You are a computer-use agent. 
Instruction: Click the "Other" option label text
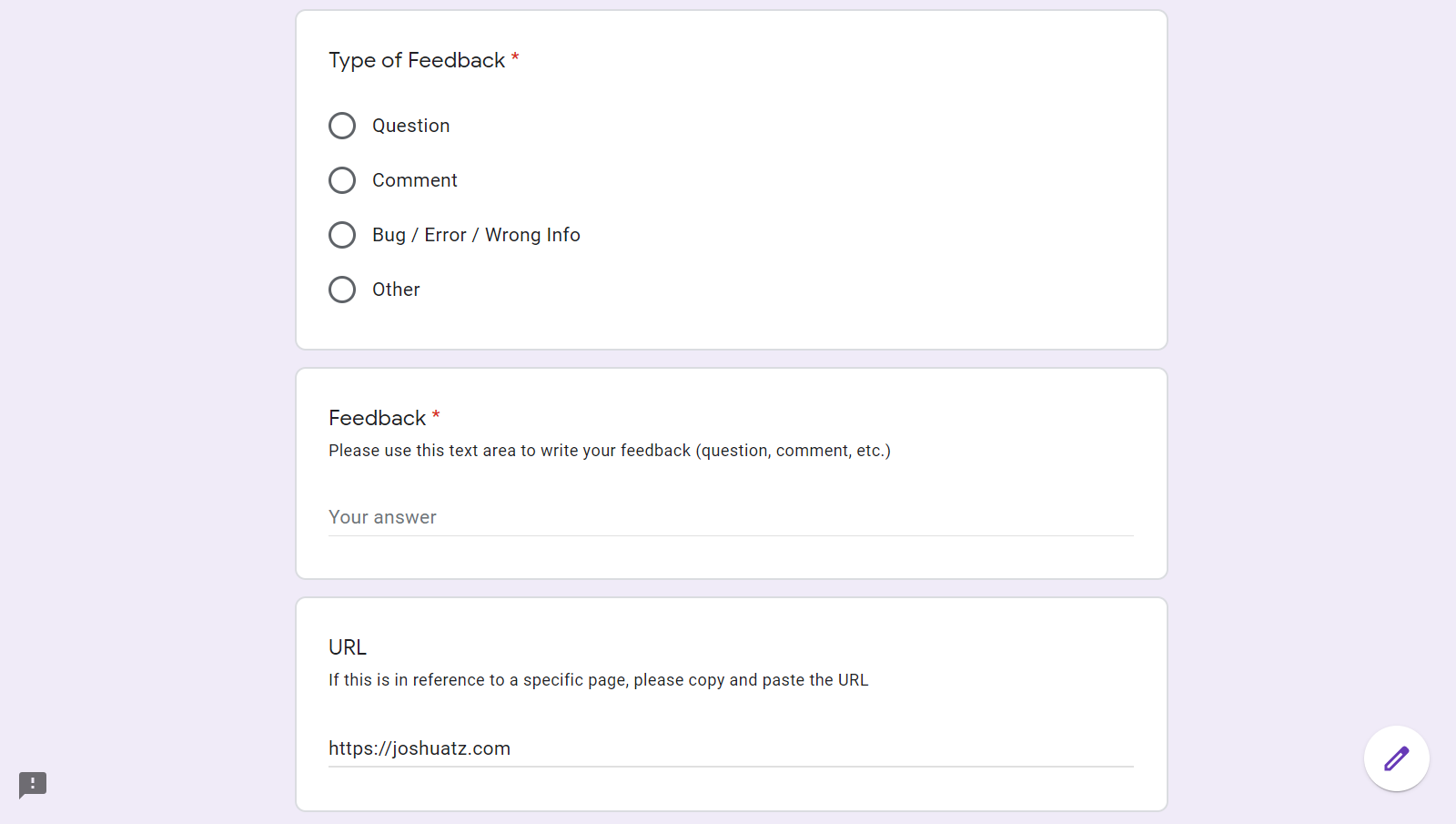pos(396,290)
